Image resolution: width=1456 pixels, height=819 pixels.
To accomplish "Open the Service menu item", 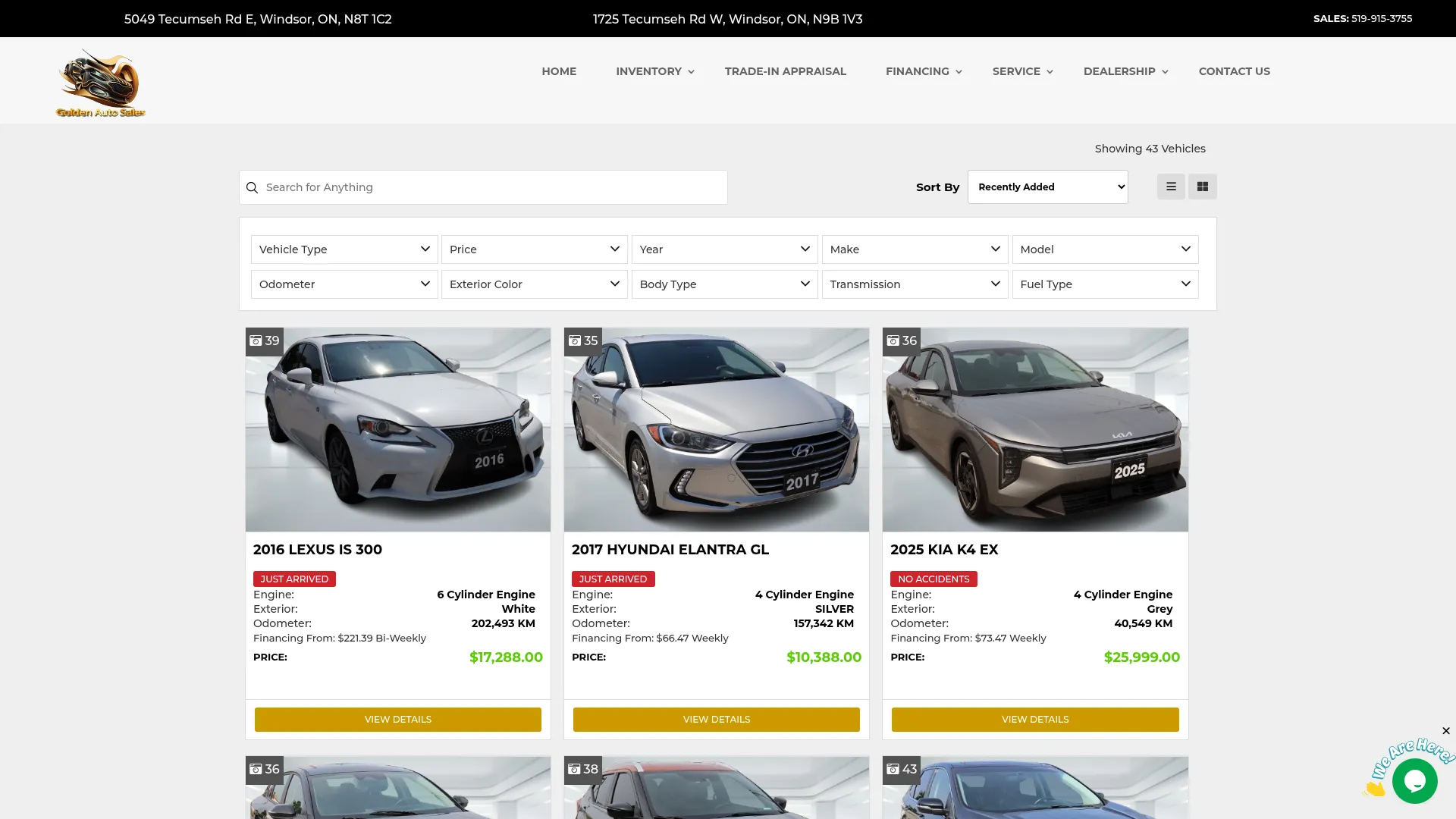I will pos(1016,71).
